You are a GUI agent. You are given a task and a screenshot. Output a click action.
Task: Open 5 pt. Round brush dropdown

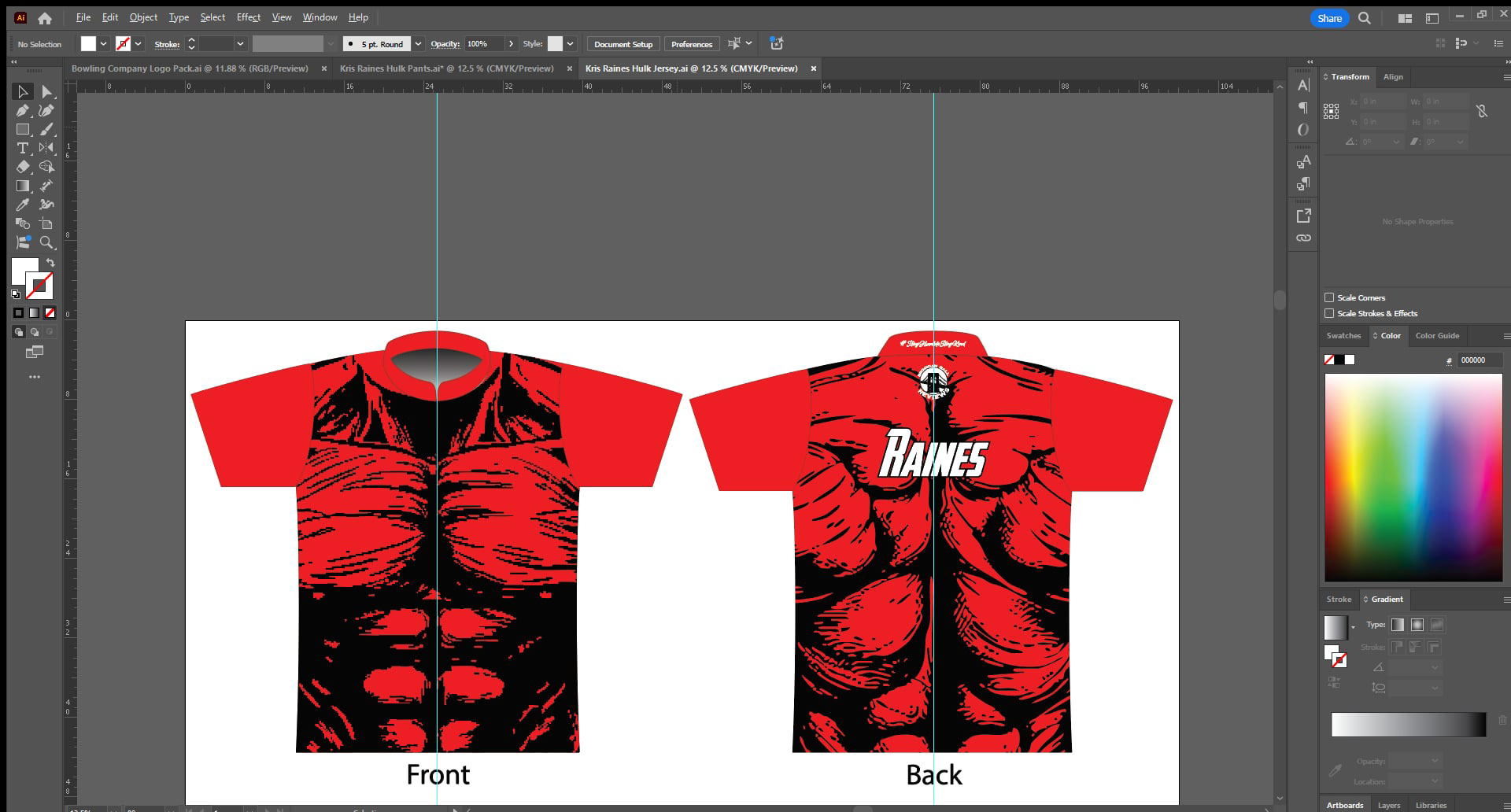(419, 44)
